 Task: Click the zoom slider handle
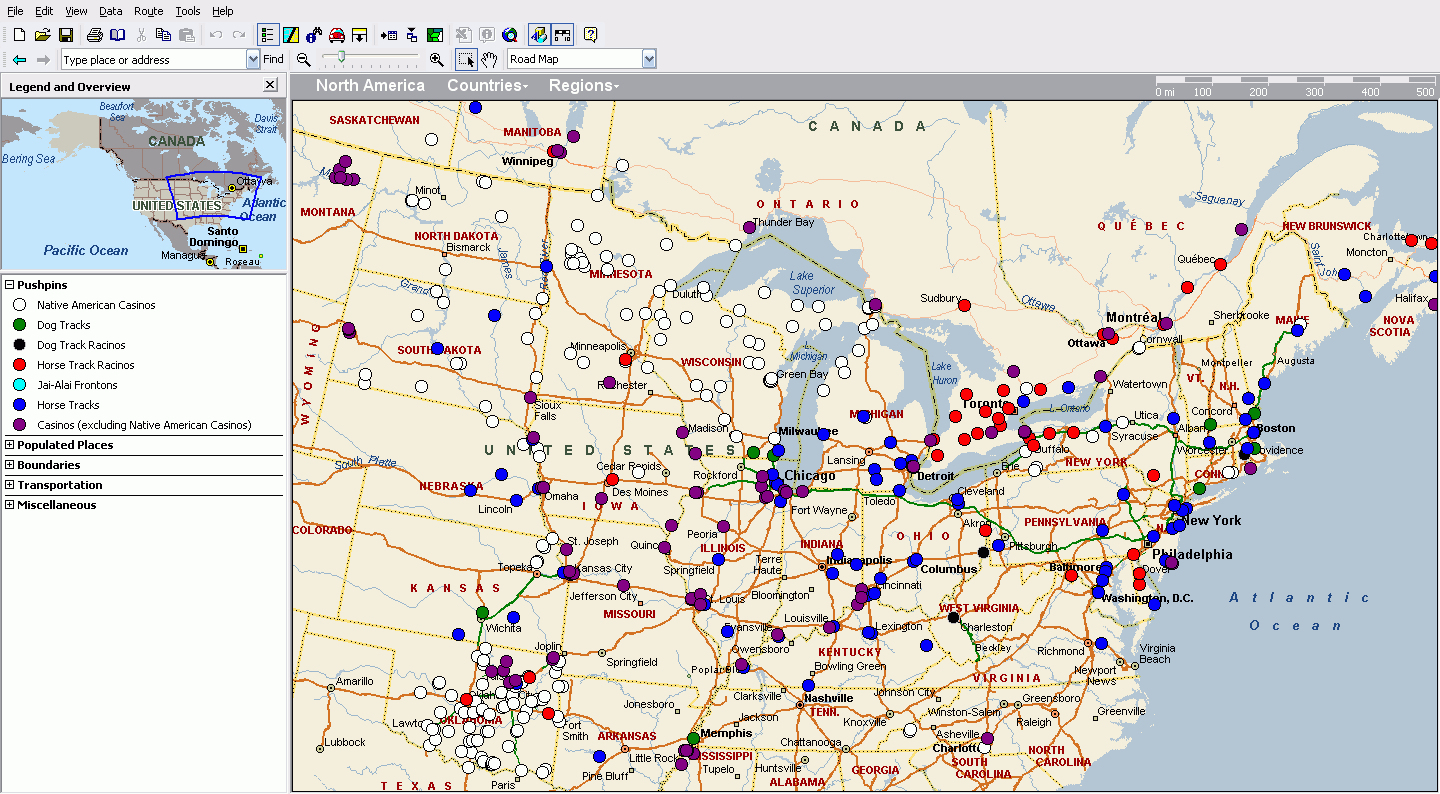tap(341, 59)
